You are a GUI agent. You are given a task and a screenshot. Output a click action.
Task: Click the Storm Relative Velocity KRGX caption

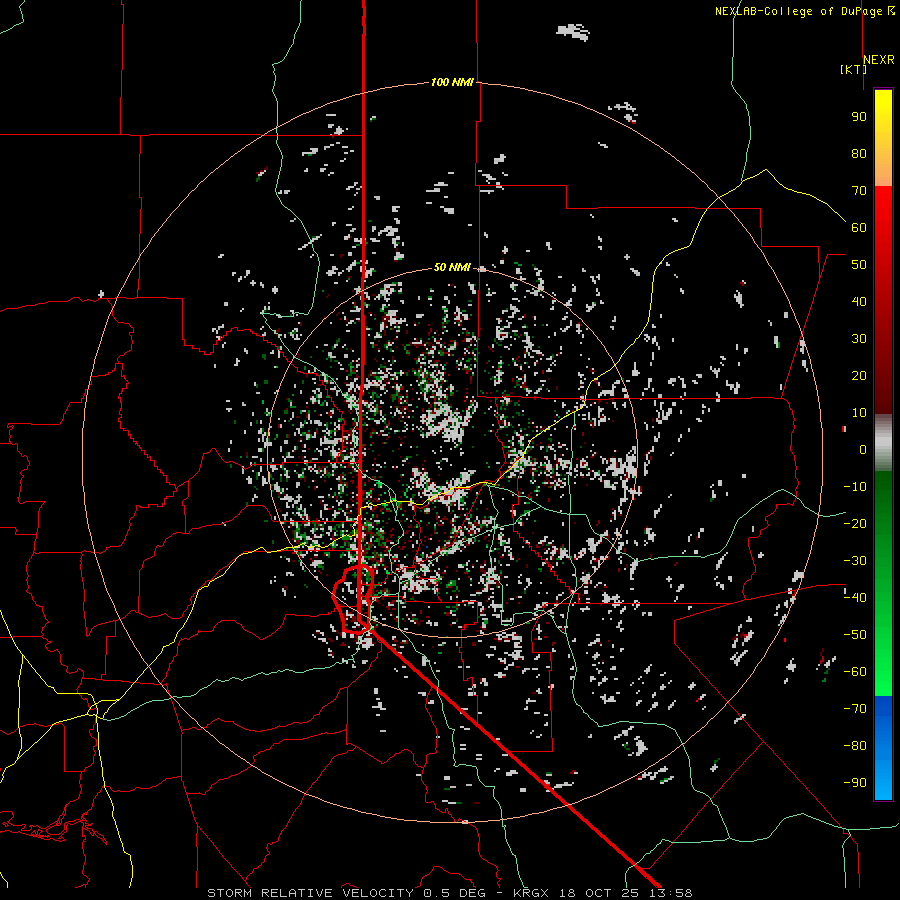449,893
